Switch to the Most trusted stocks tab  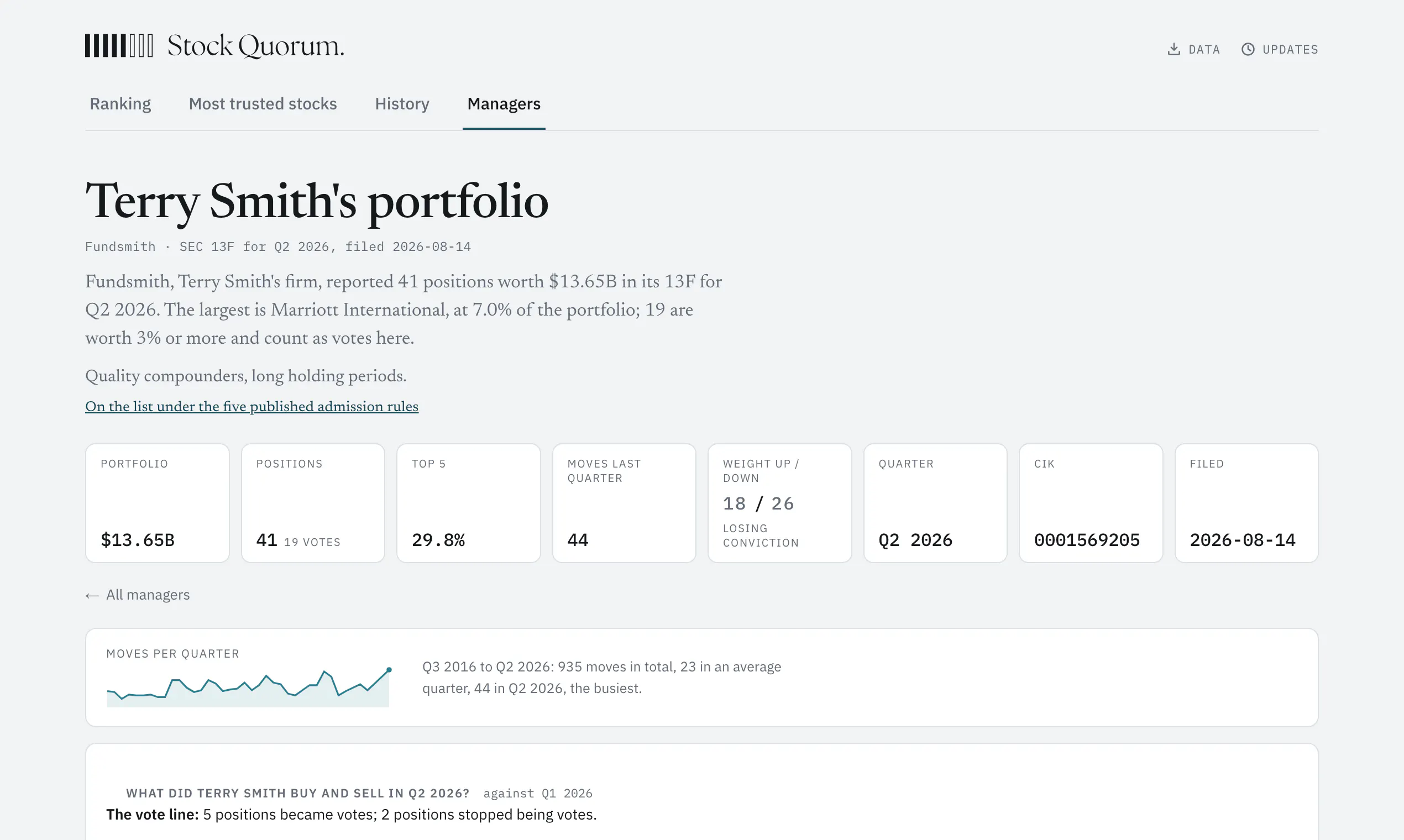coord(263,104)
